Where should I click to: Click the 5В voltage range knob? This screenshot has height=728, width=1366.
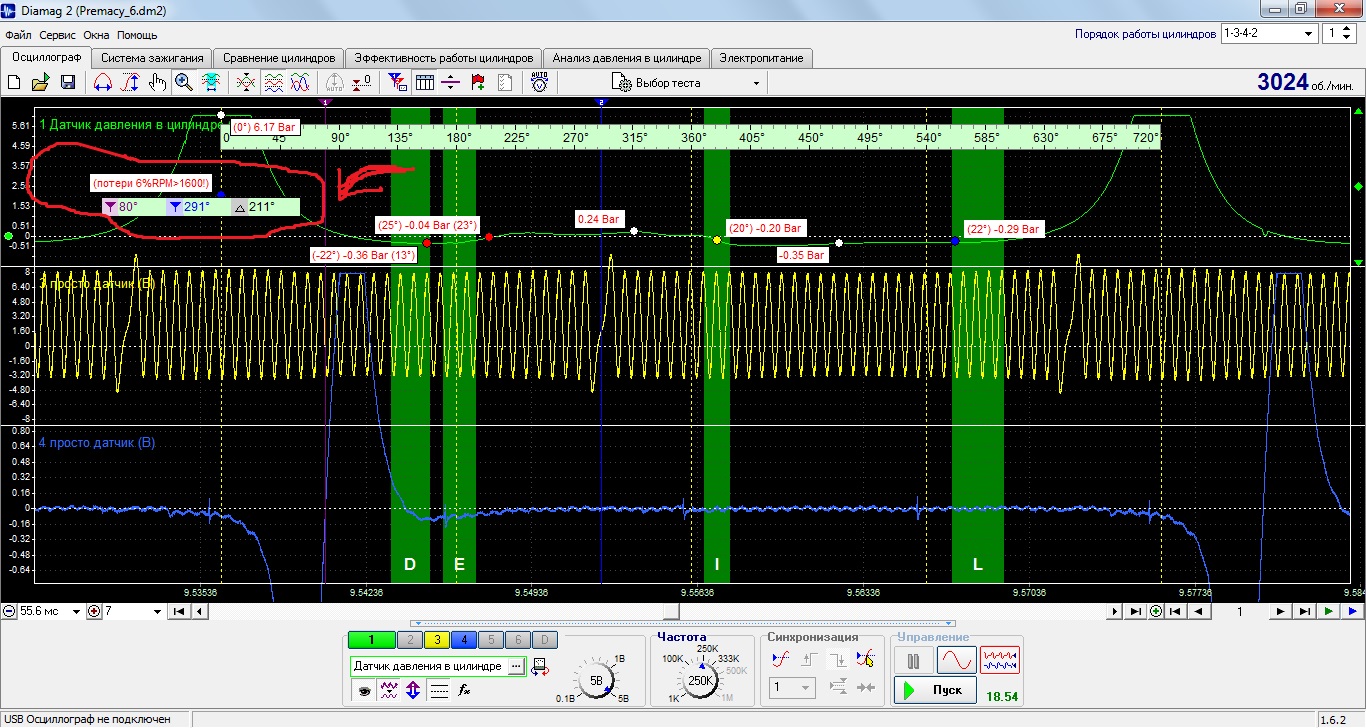(x=596, y=680)
